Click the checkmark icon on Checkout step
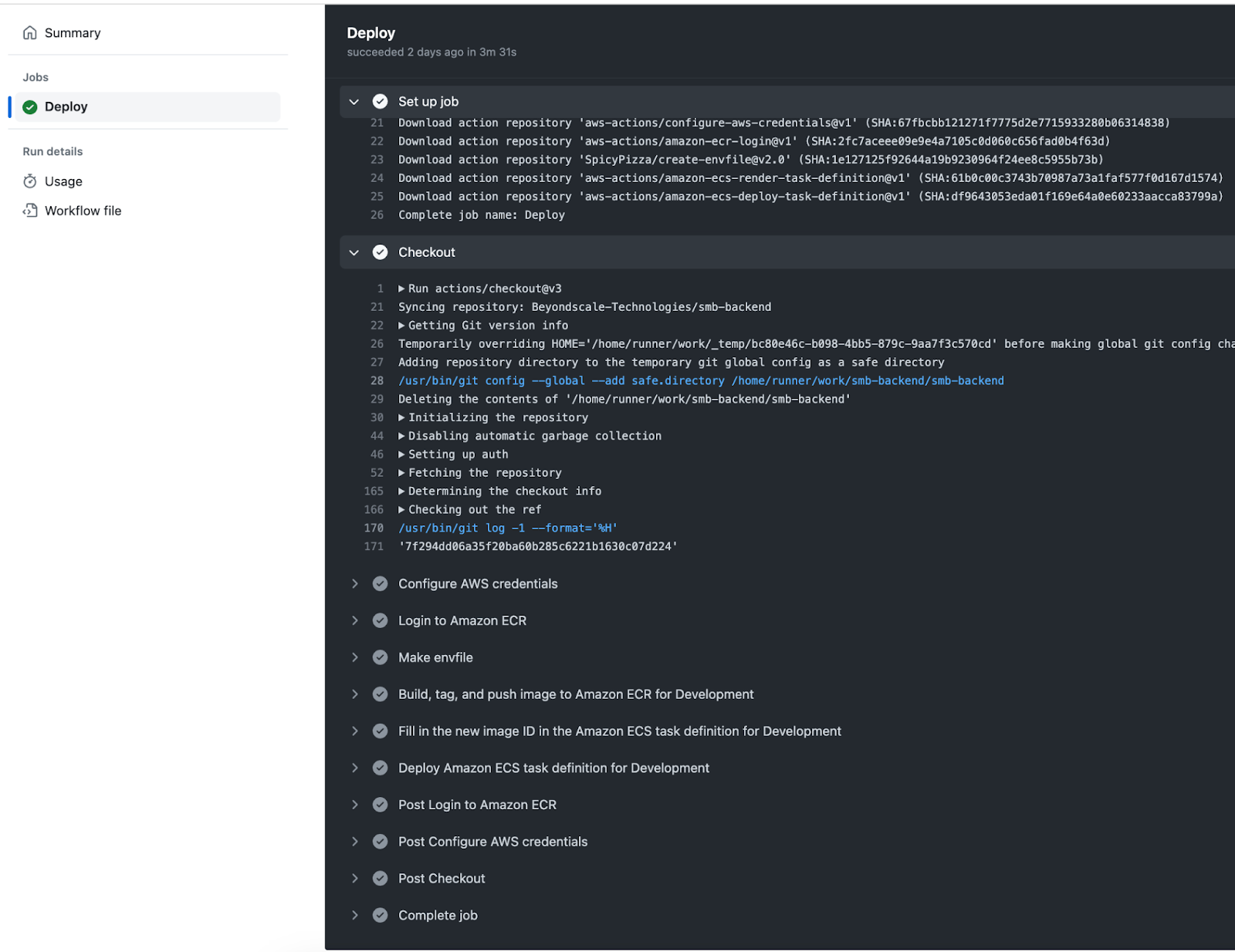 [380, 252]
